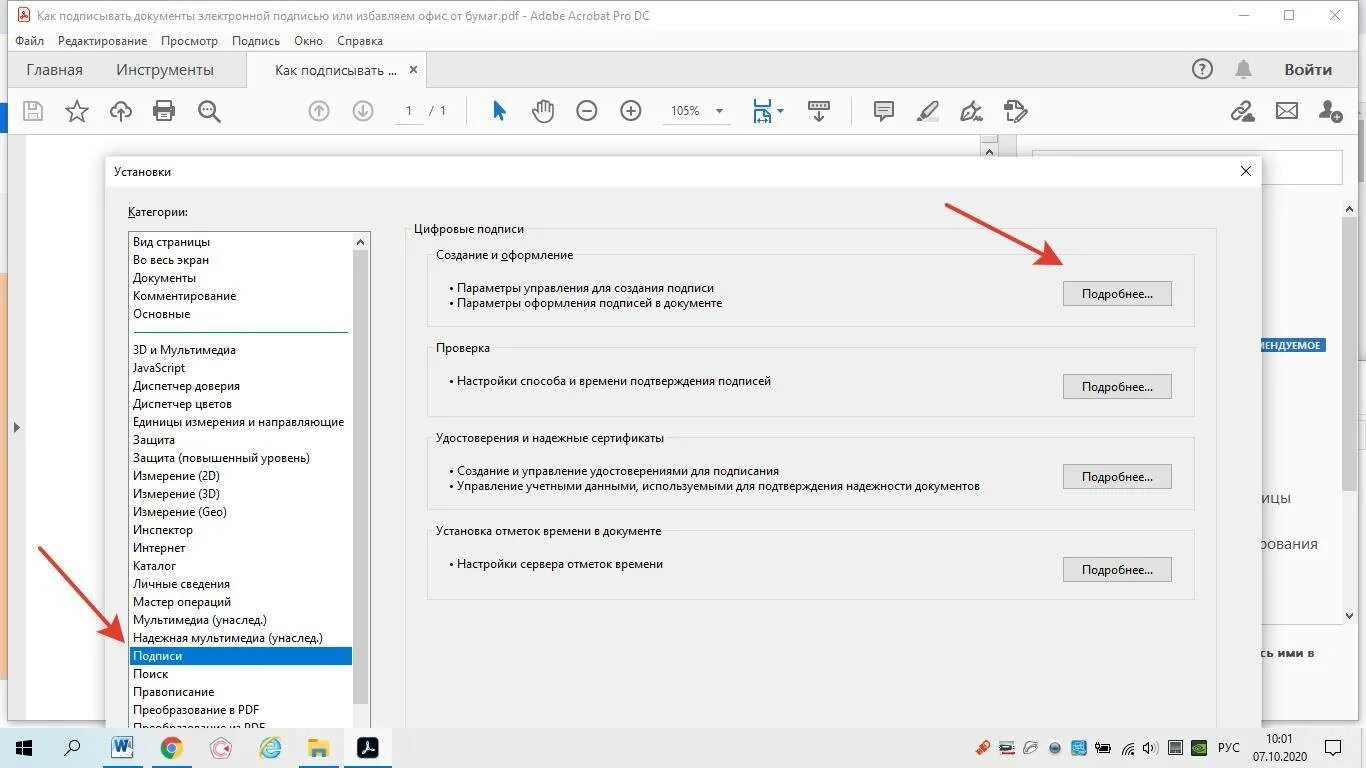Close the Установки dialog
The image size is (1366, 768).
click(1245, 171)
